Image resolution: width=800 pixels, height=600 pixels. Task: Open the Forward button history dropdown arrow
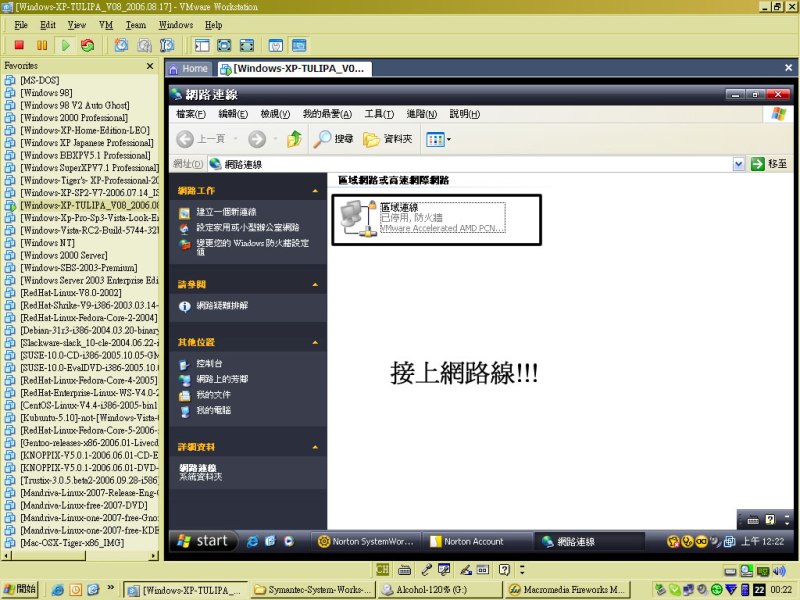tap(275, 139)
